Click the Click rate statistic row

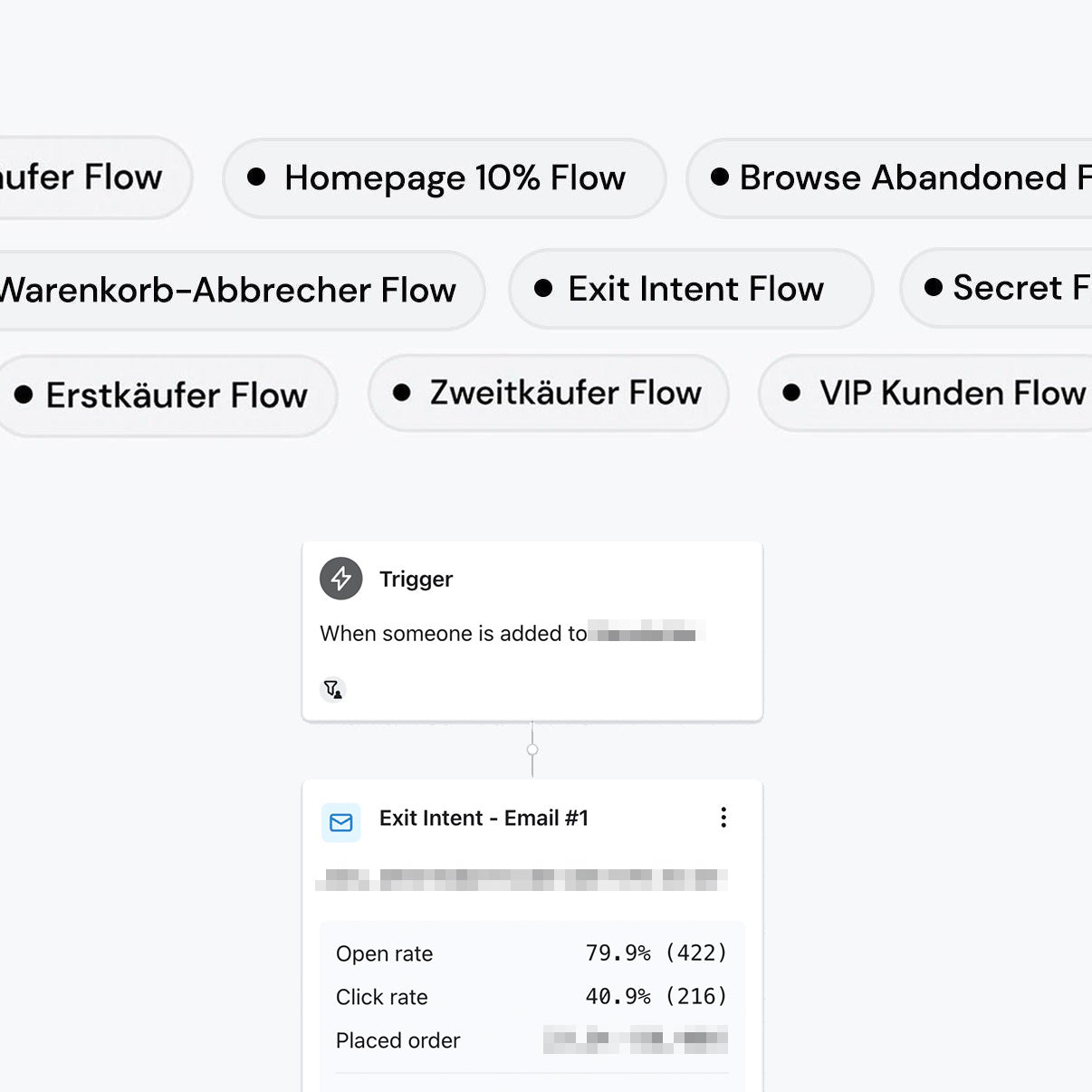pyautogui.click(x=532, y=997)
